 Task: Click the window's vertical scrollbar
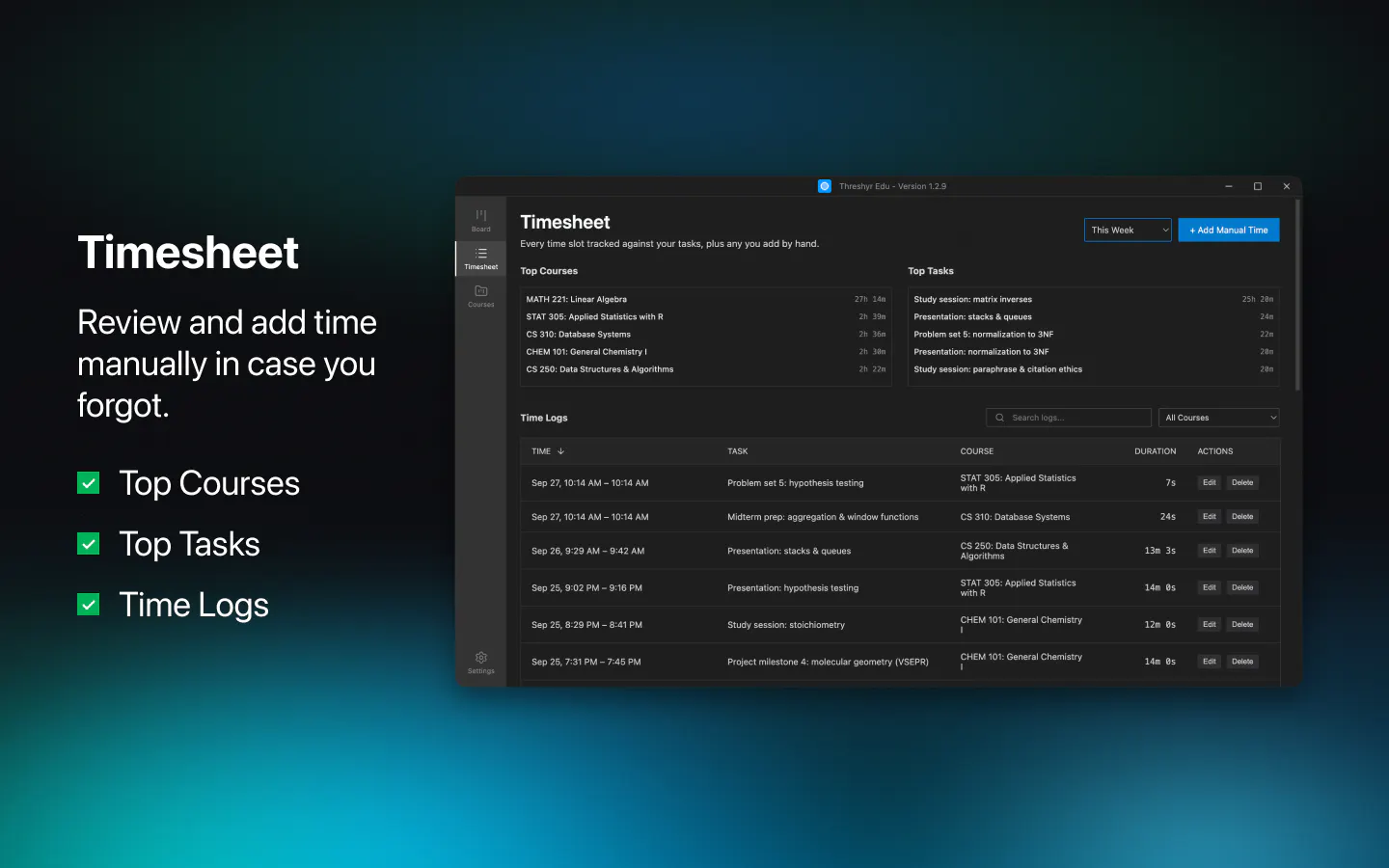tap(1297, 294)
